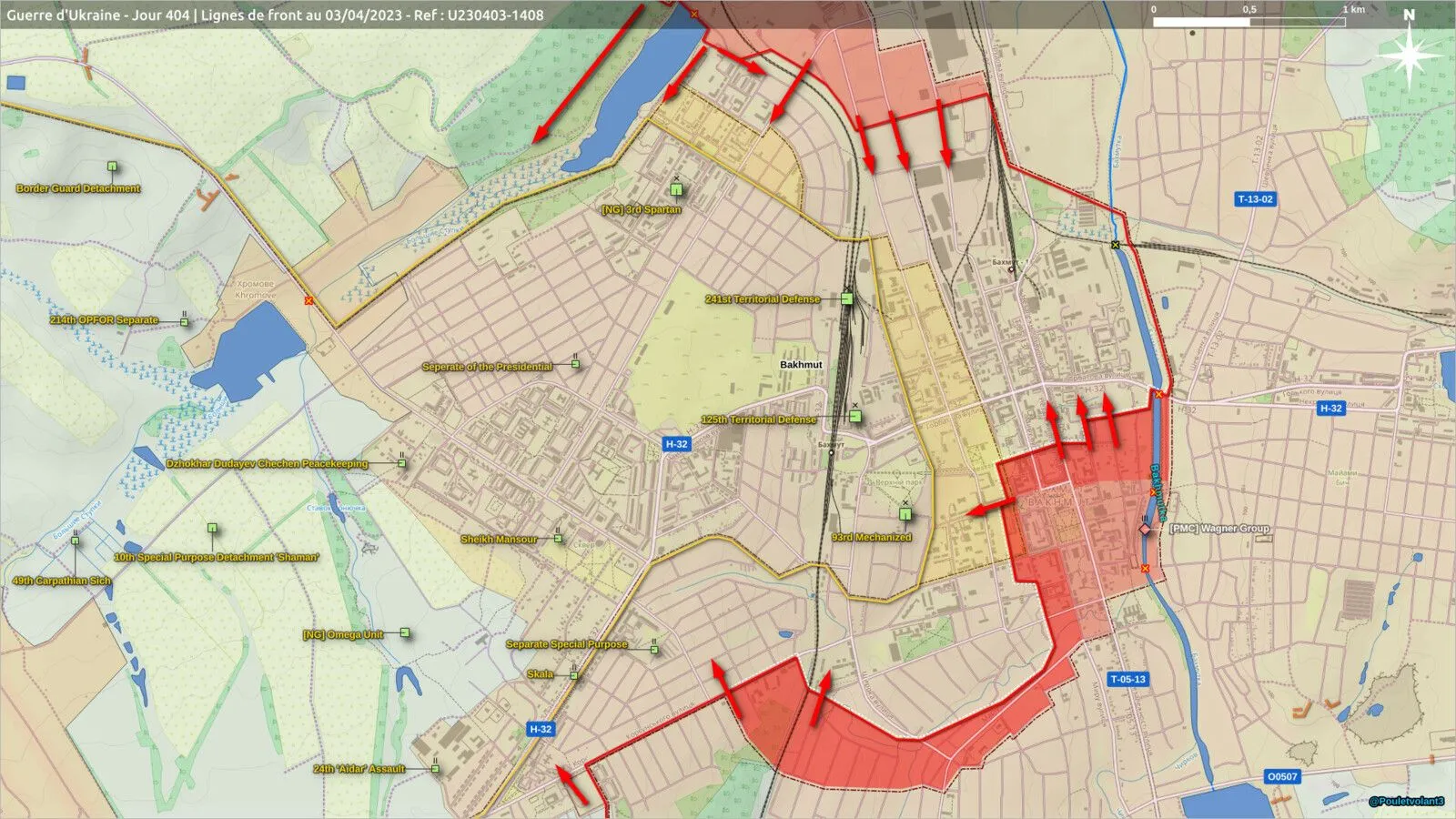The width and height of the screenshot is (1456, 819).
Task: Click the [NG] Omega Unit marker square
Action: click(405, 632)
